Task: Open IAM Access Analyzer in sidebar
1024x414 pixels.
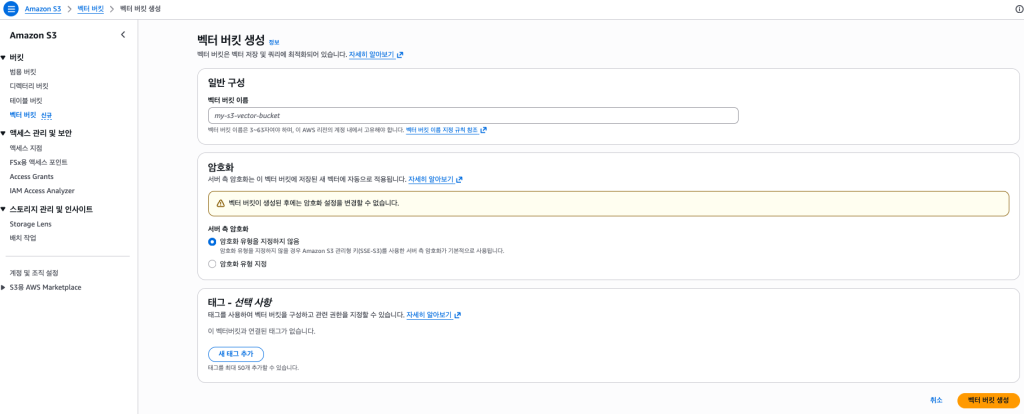Action: 42,190
